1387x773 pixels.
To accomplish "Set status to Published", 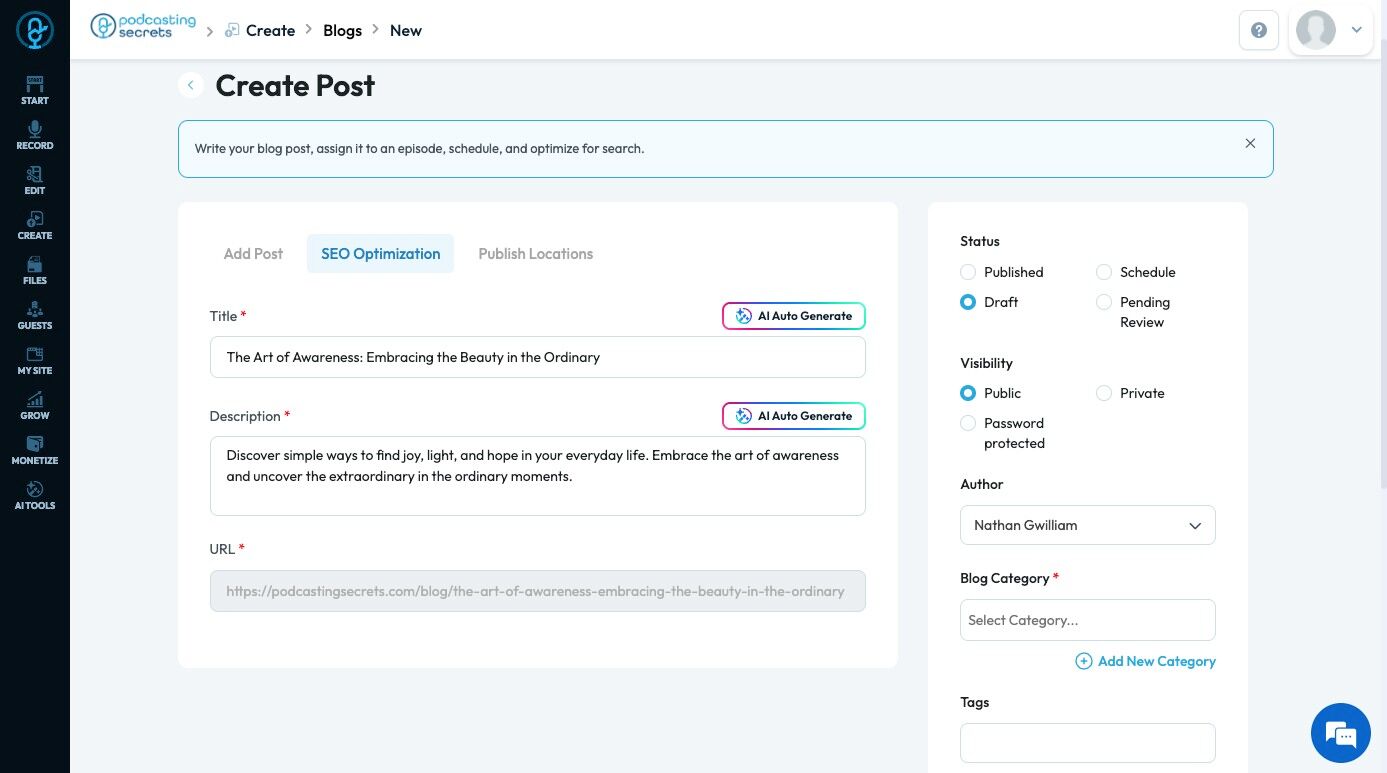I will tap(968, 272).
